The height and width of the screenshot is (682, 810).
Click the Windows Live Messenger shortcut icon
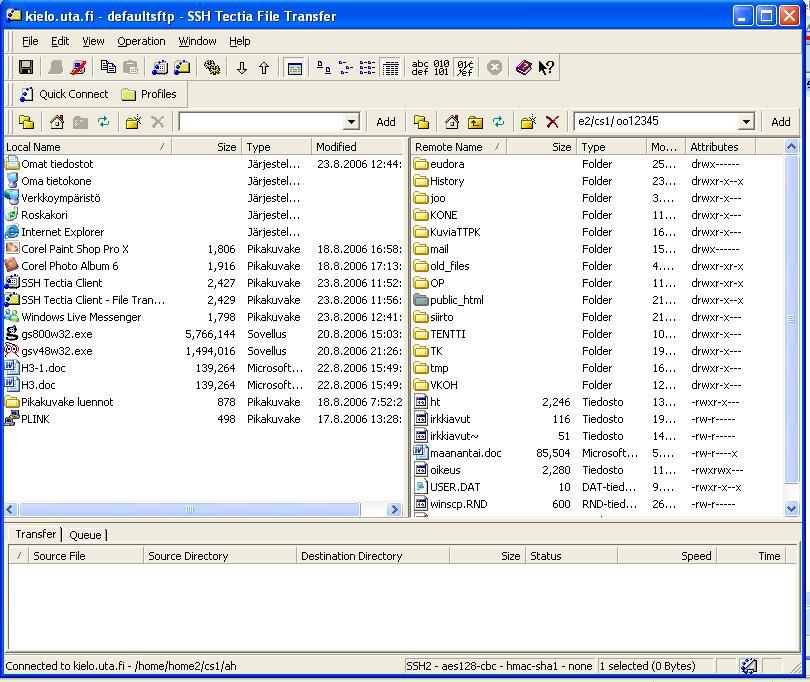(x=11, y=316)
